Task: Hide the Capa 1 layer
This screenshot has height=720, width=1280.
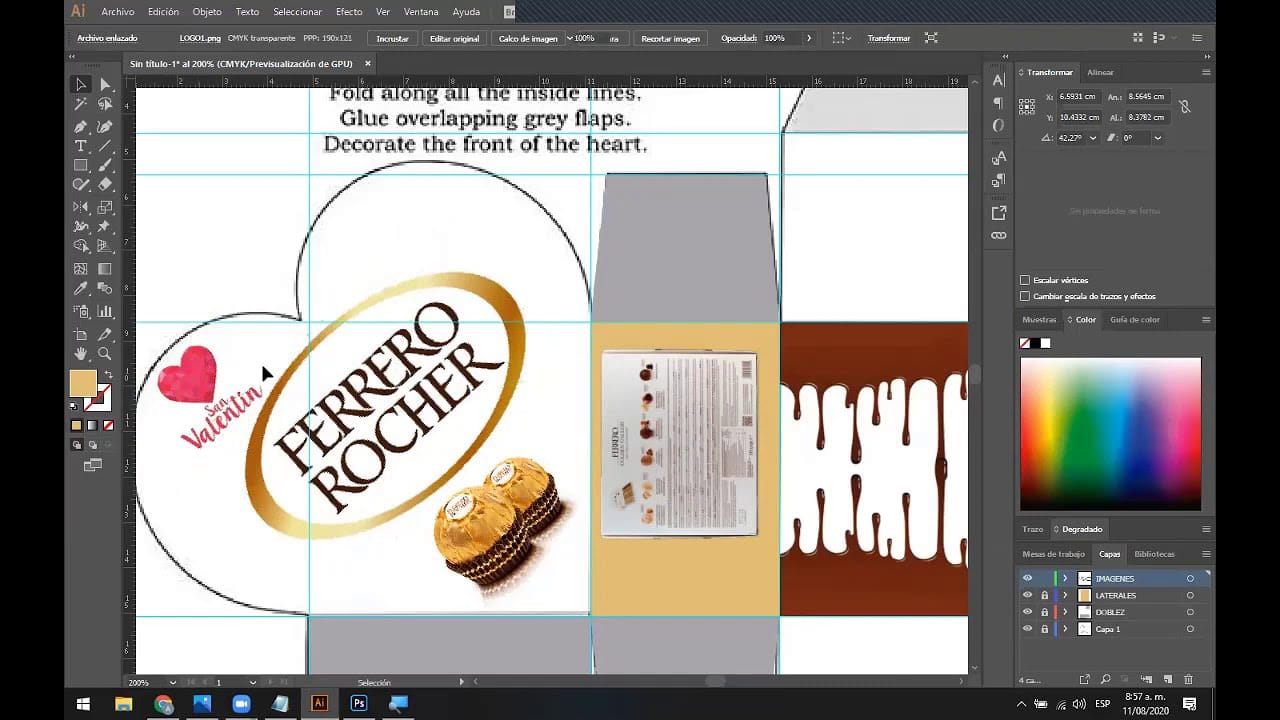Action: (1027, 629)
